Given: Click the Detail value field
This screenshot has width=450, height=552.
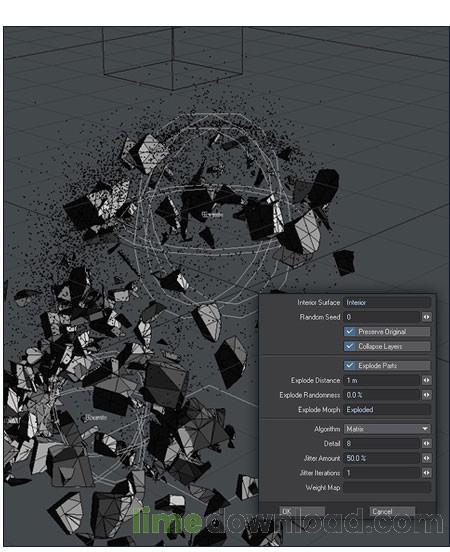Looking at the screenshot, I should click(382, 444).
